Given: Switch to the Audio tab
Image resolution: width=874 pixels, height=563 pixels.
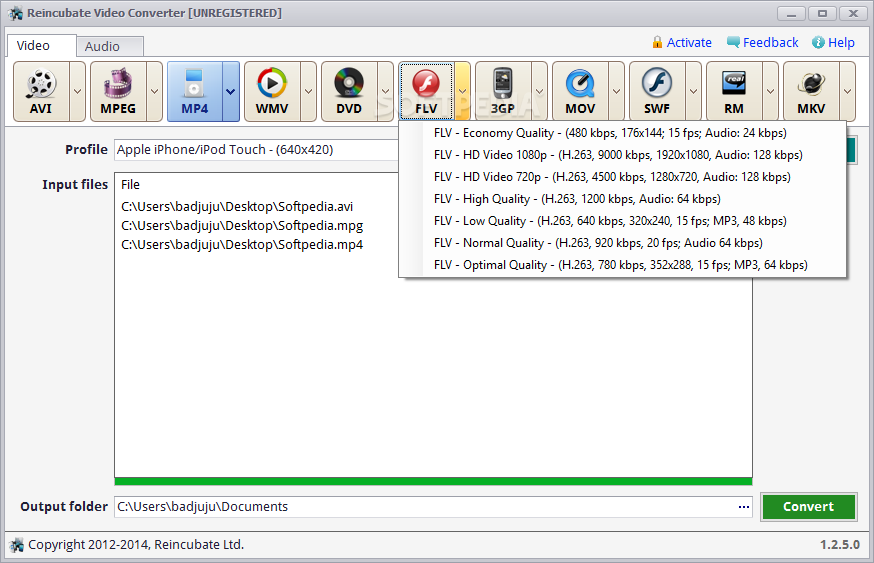Looking at the screenshot, I should pyautogui.click(x=110, y=46).
